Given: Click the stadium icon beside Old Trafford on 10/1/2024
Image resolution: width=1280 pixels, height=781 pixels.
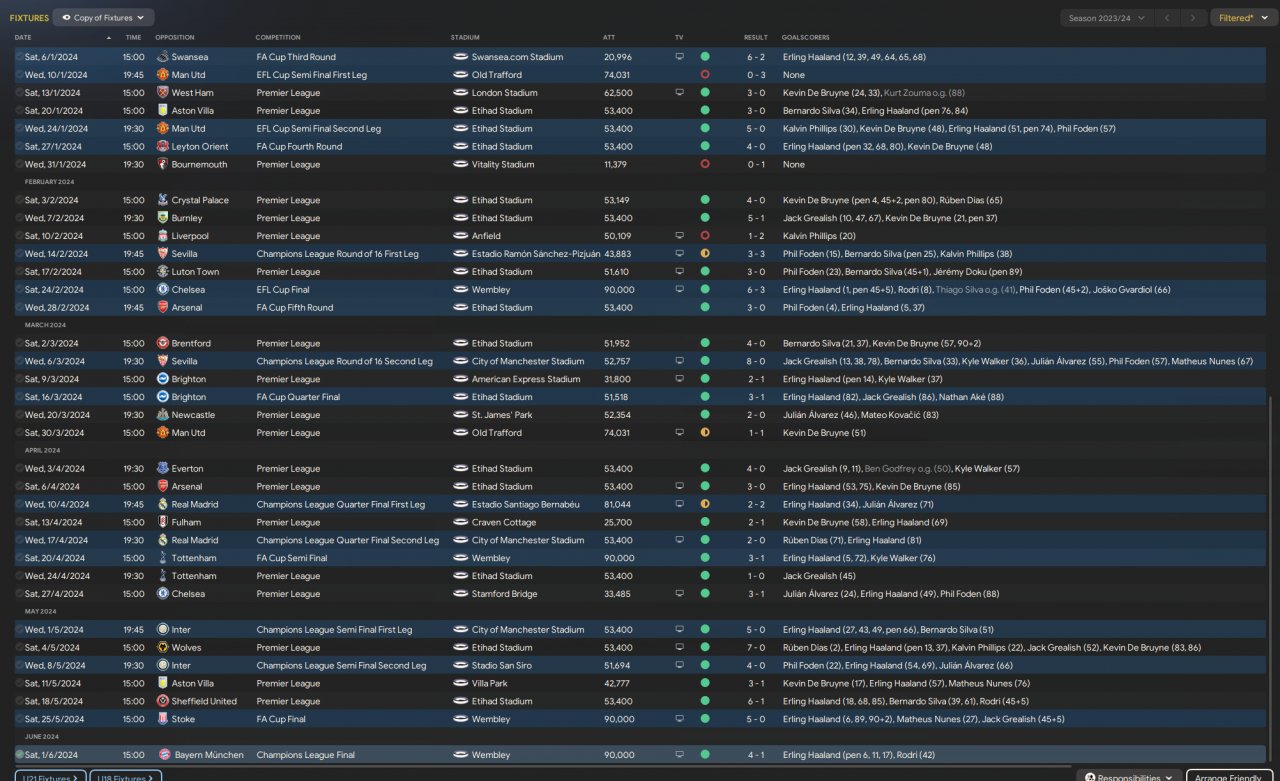Looking at the screenshot, I should (460, 75).
